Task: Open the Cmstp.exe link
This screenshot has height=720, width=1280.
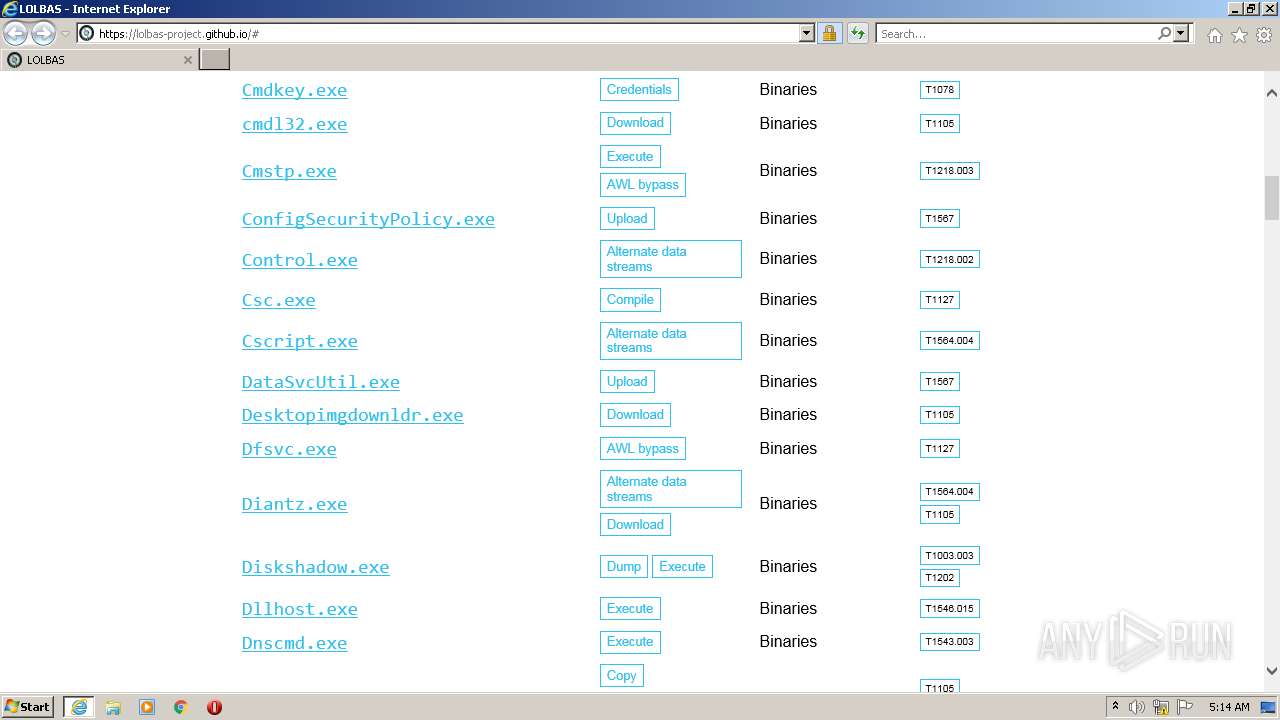Action: pos(289,171)
